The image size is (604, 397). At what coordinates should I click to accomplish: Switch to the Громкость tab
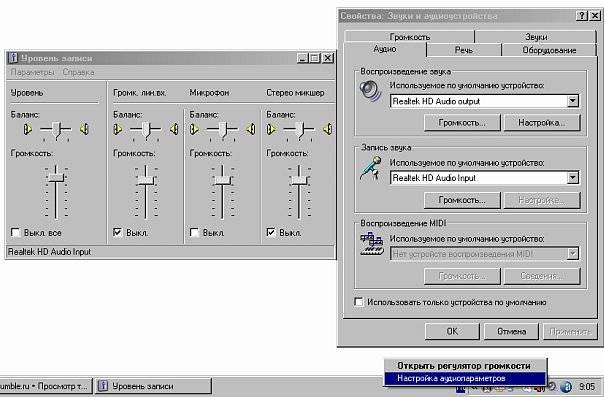click(x=410, y=37)
